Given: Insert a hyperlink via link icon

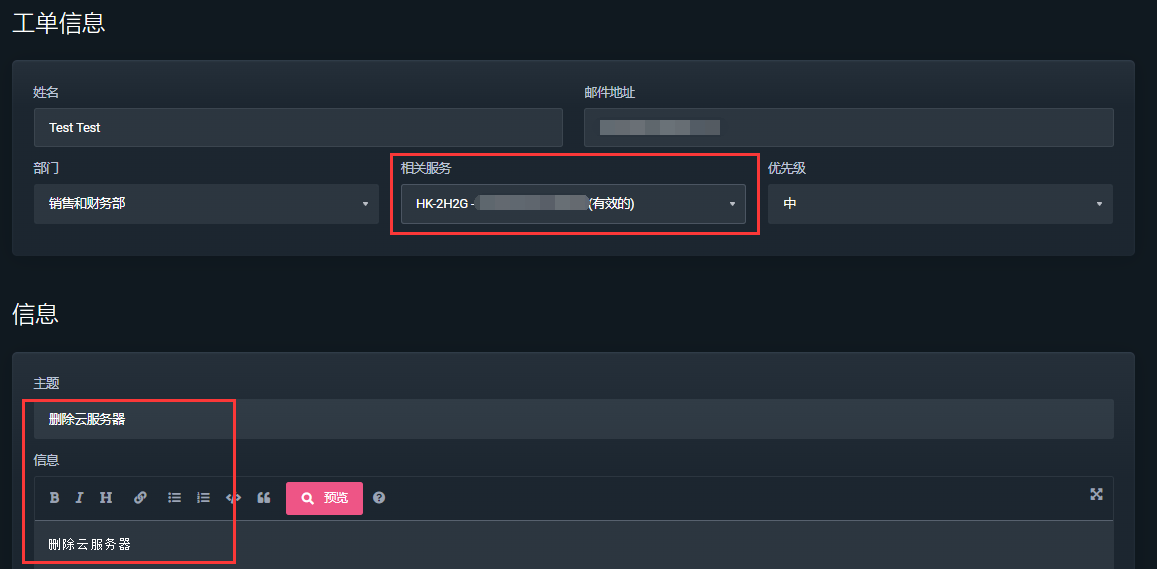Looking at the screenshot, I should pos(141,498).
